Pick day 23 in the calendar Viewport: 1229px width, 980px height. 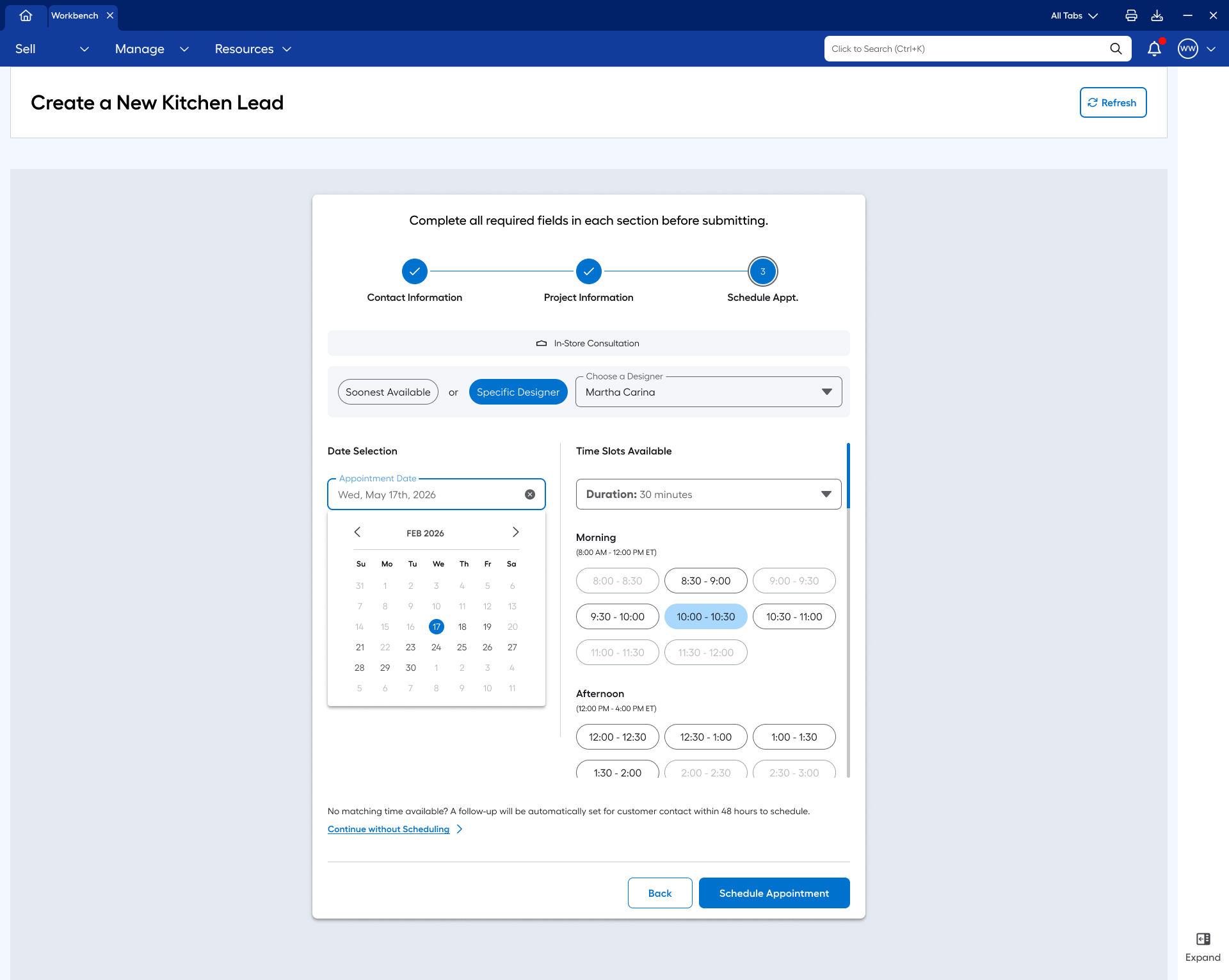[x=411, y=647]
